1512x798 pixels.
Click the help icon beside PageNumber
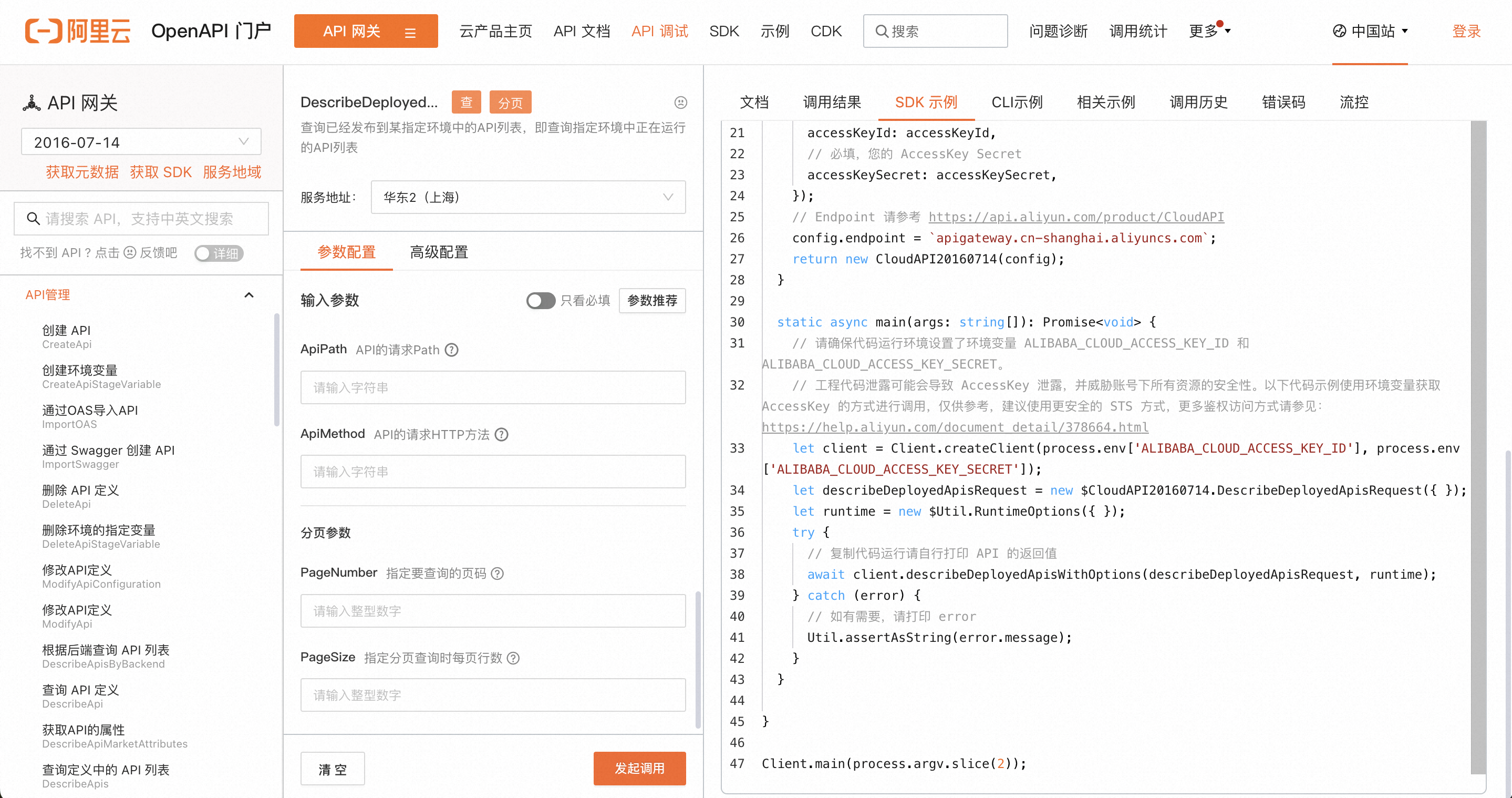pos(496,574)
